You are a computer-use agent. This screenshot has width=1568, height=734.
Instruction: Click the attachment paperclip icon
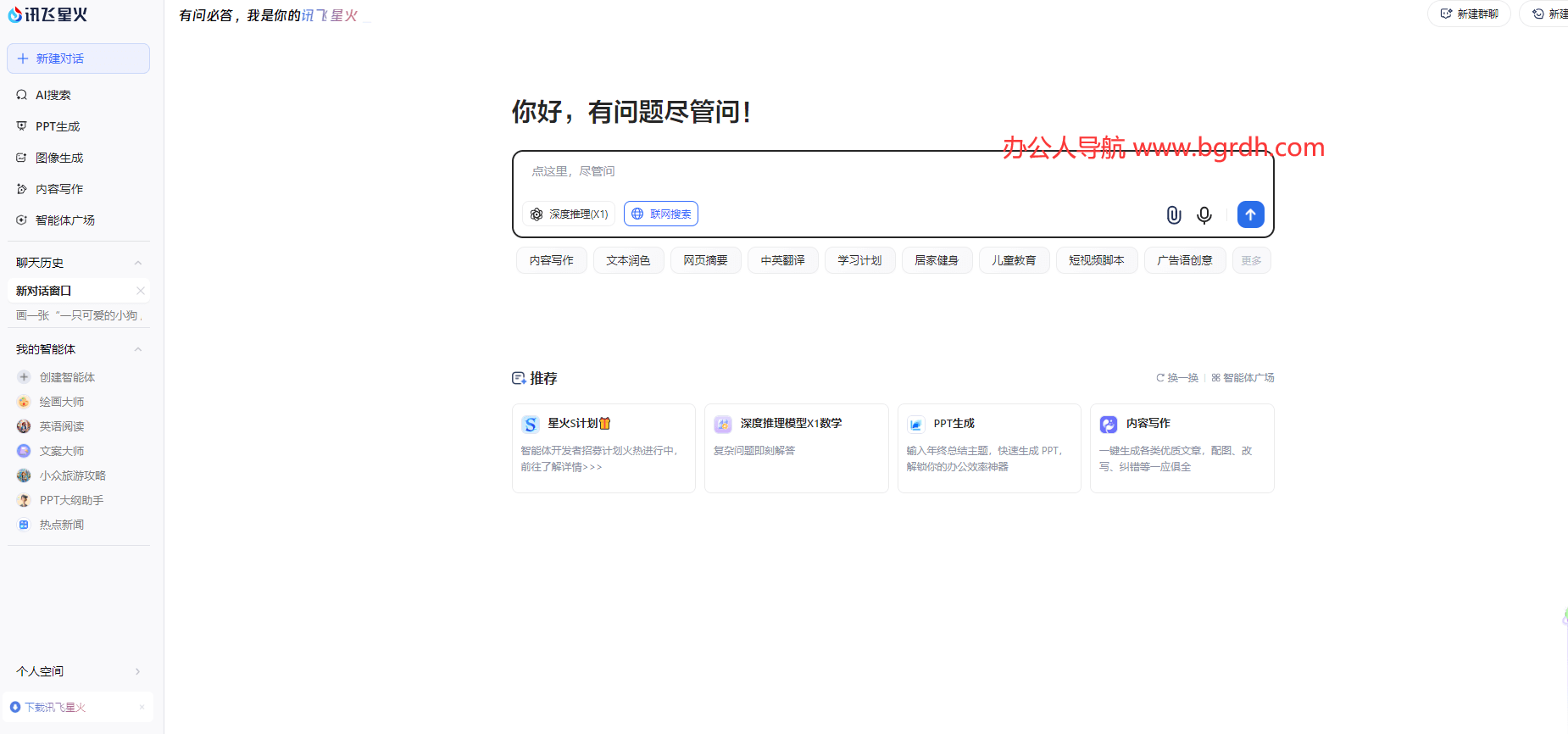1174,215
